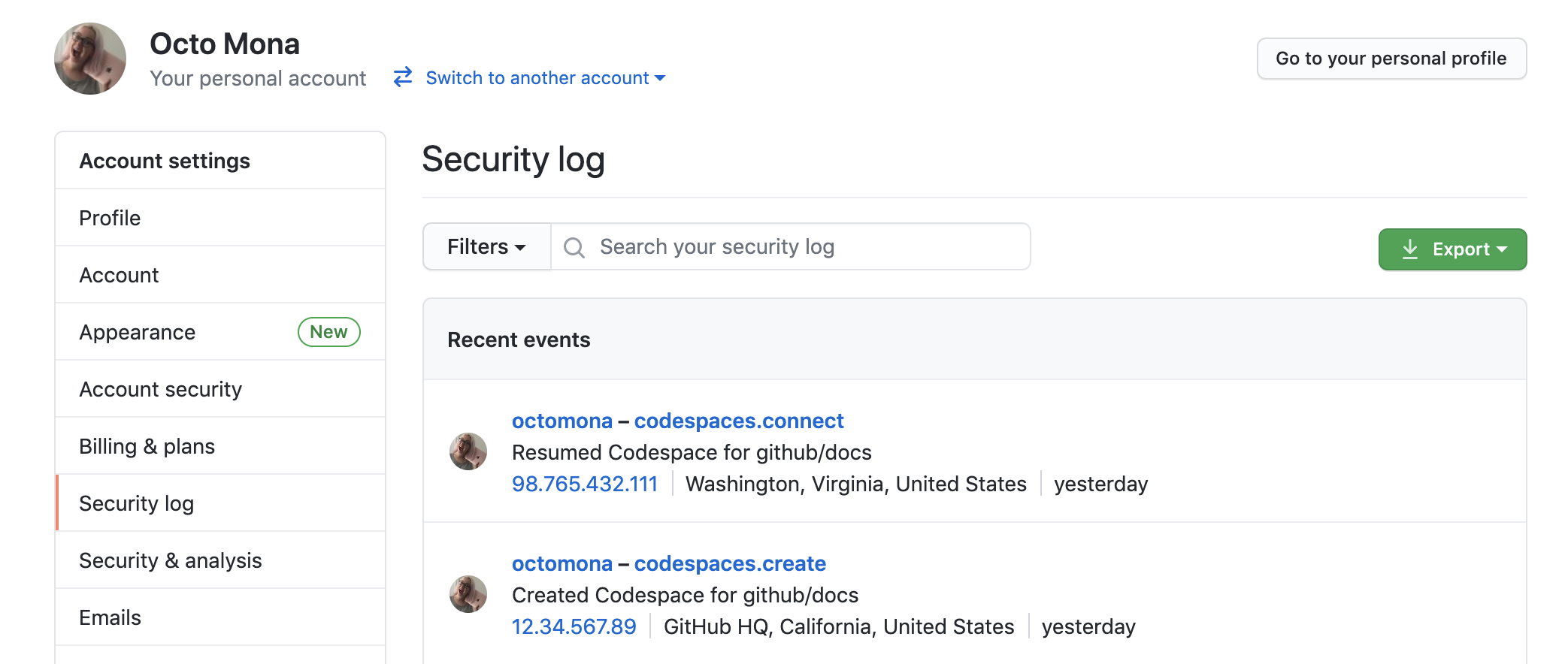Open the octomona account link

[x=562, y=421]
